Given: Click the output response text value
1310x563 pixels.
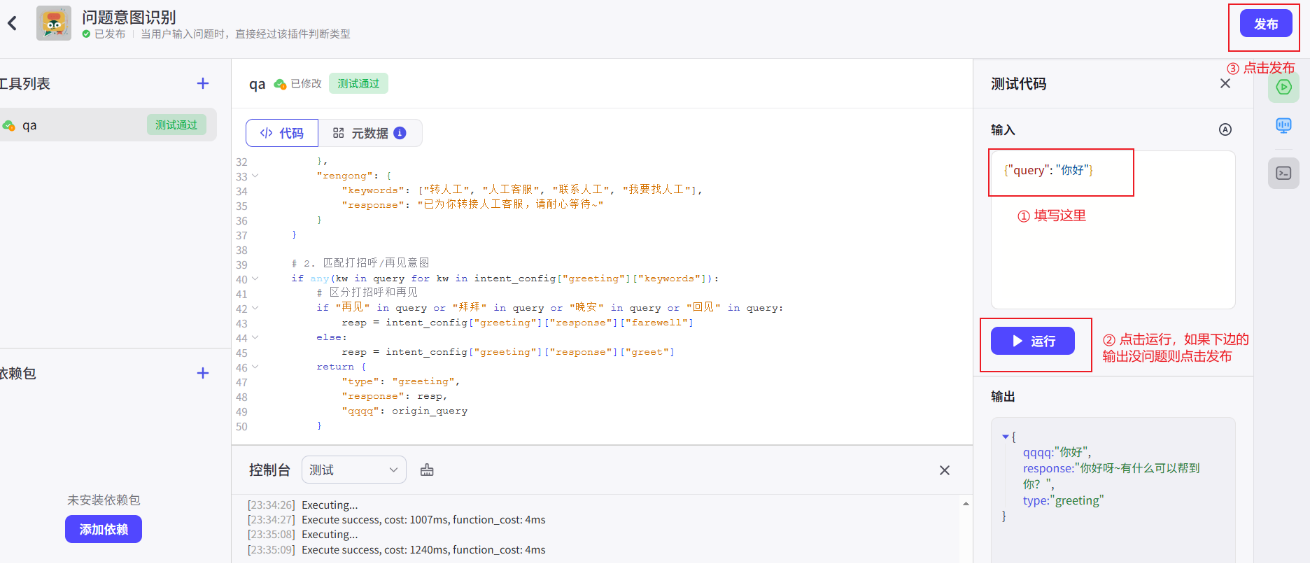Looking at the screenshot, I should 1110,476.
